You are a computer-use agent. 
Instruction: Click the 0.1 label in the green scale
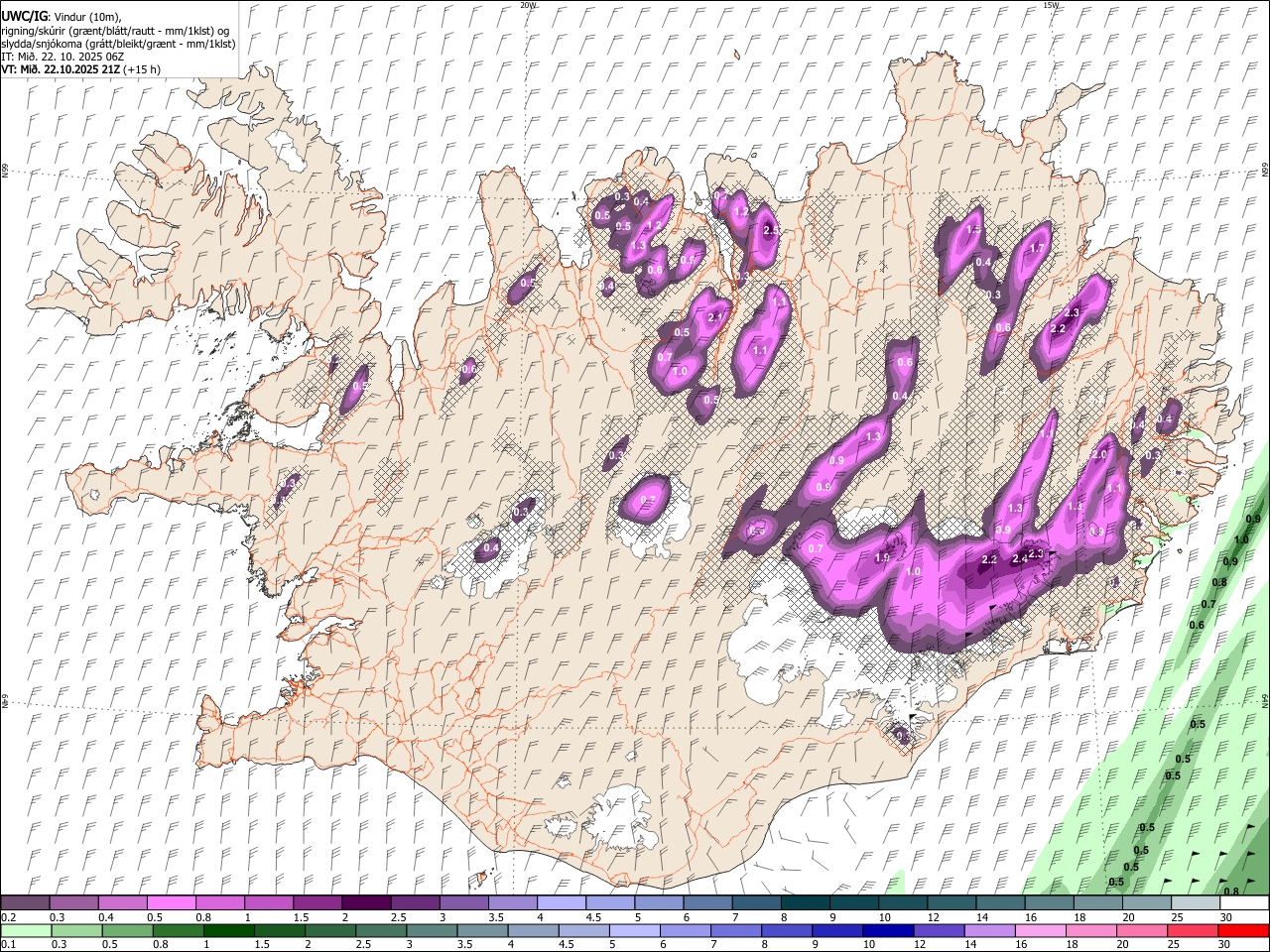pyautogui.click(x=8, y=945)
